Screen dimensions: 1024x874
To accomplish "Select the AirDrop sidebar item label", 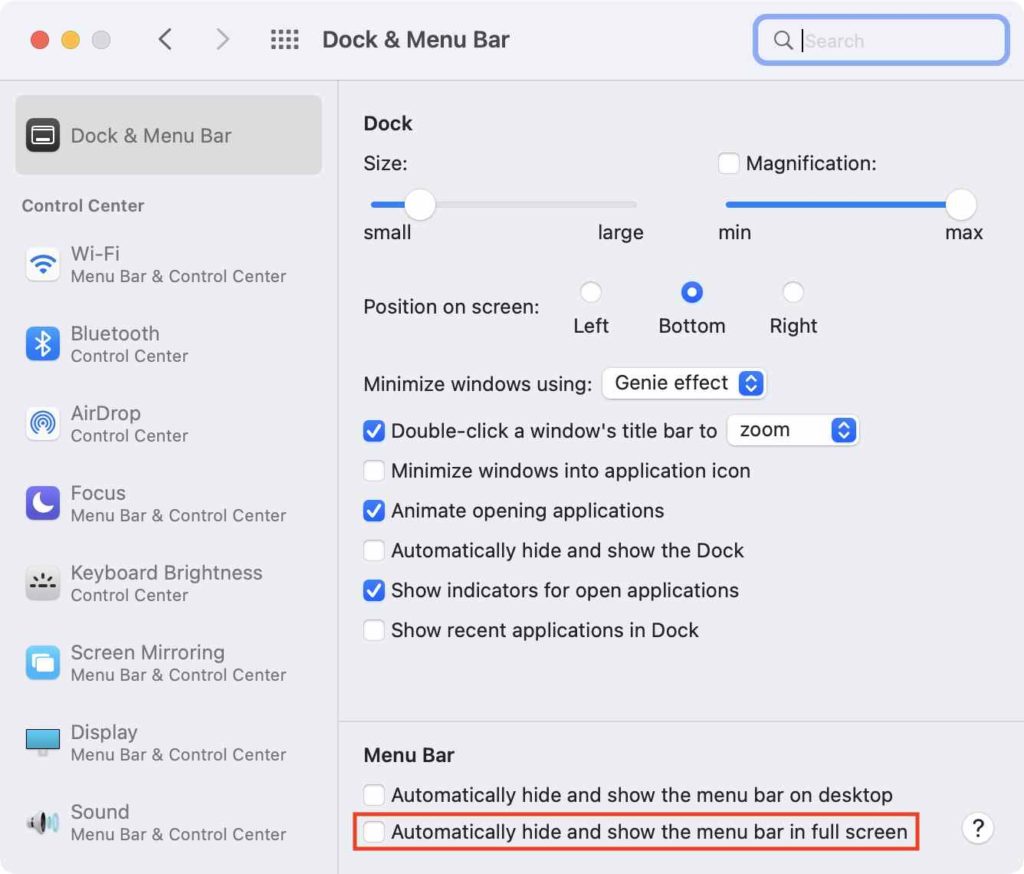I will point(106,413).
